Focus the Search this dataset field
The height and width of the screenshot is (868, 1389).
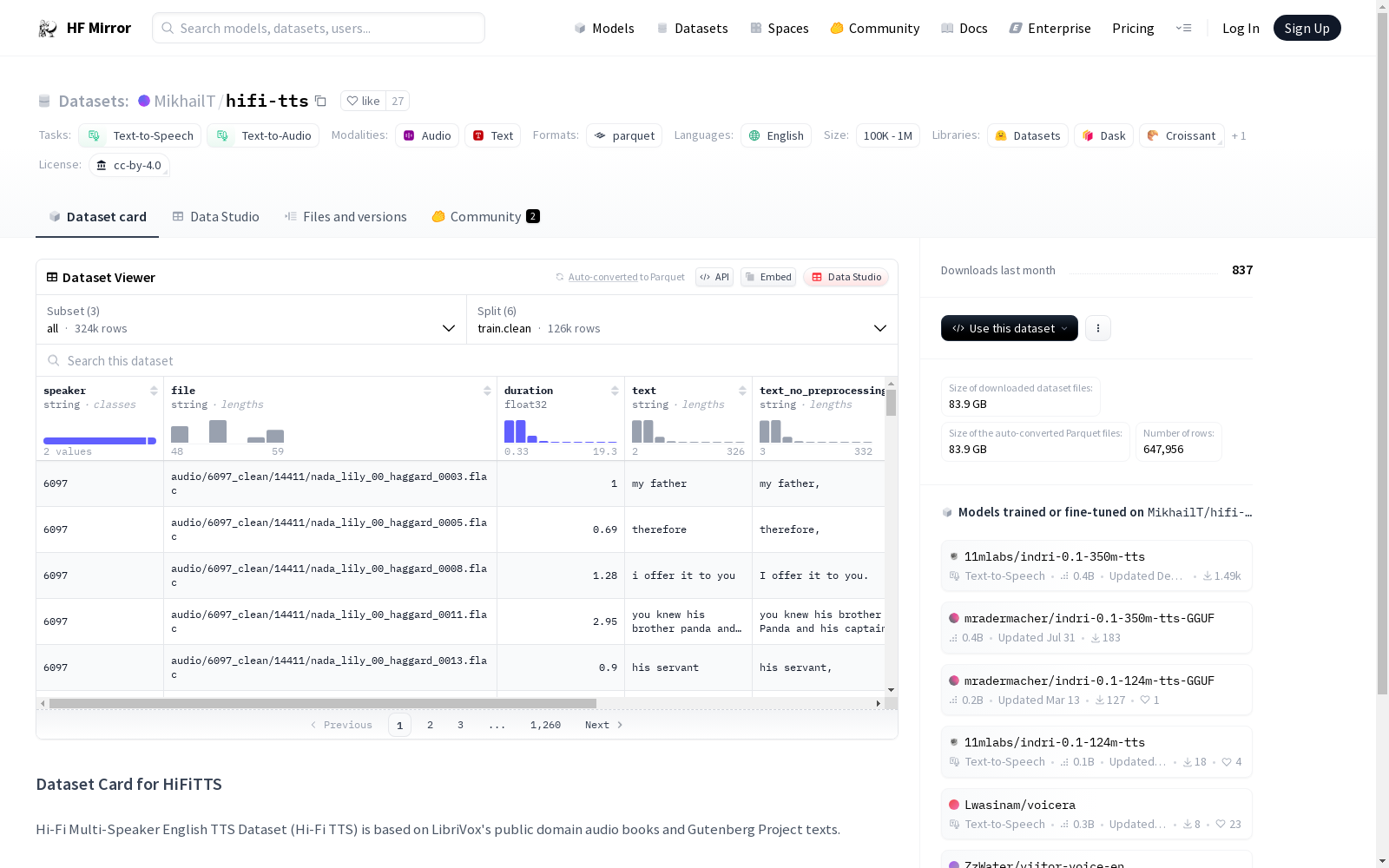(x=467, y=360)
